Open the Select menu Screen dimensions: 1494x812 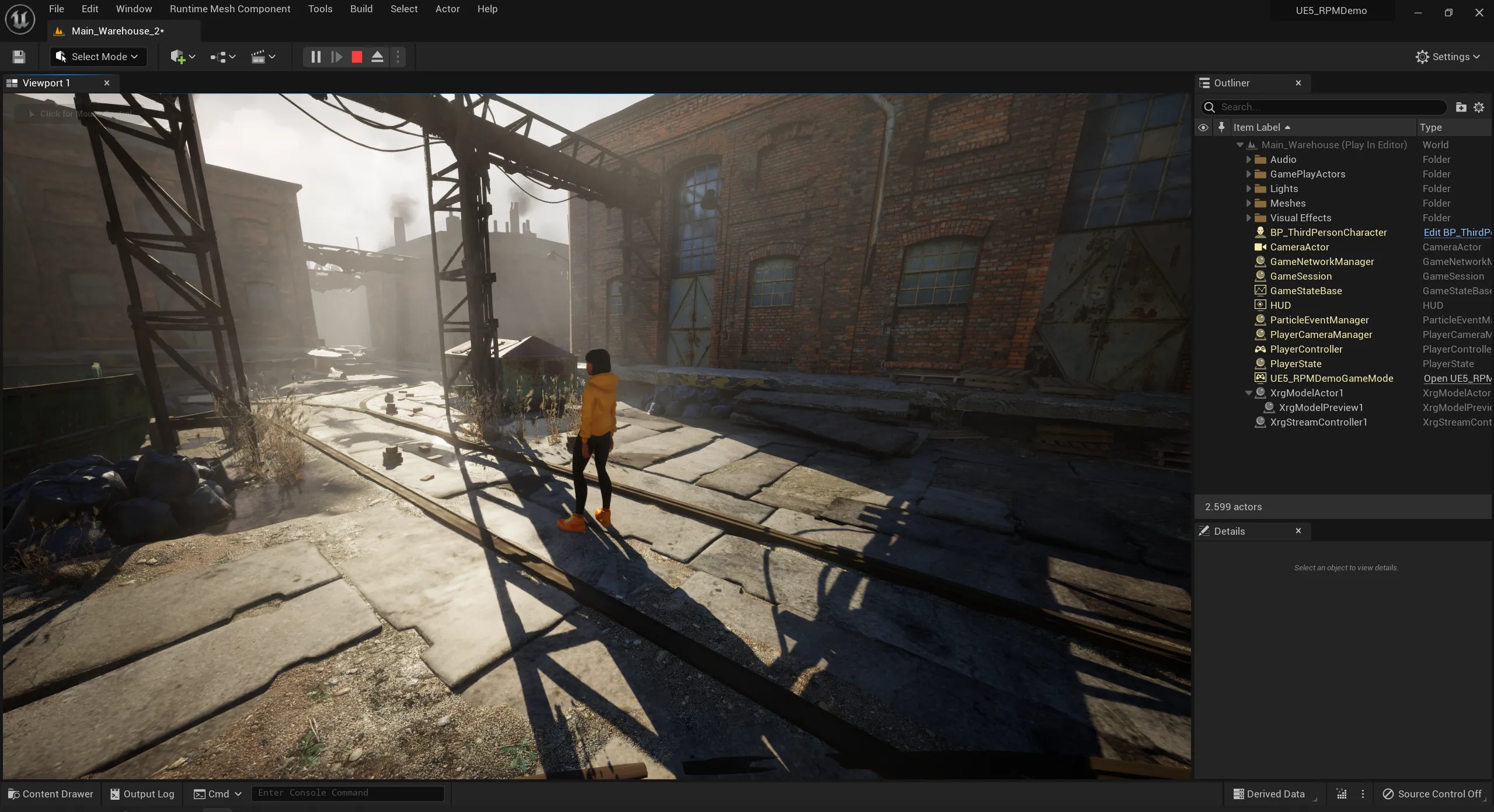(x=404, y=9)
